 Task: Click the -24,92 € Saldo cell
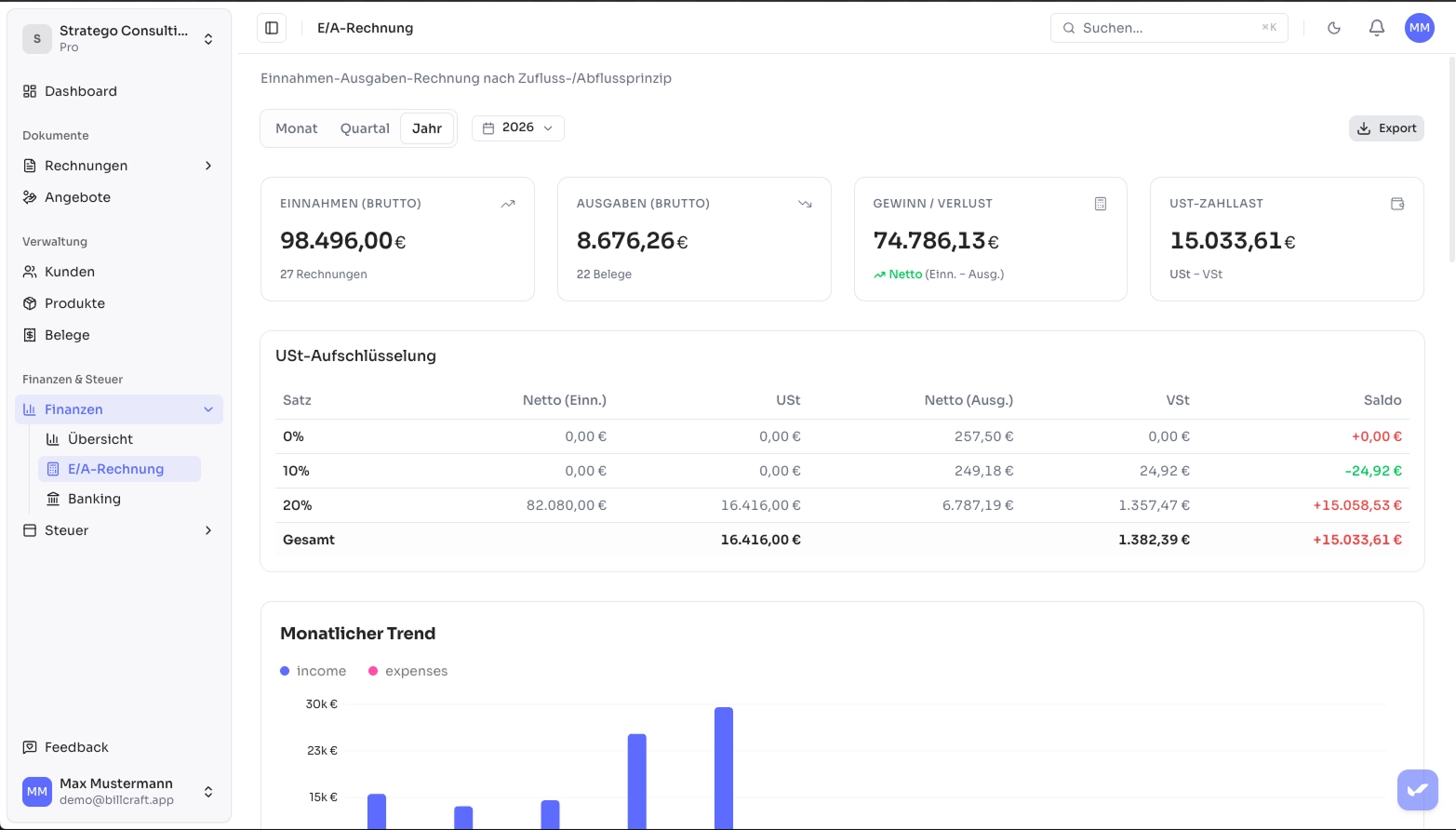(x=1373, y=471)
